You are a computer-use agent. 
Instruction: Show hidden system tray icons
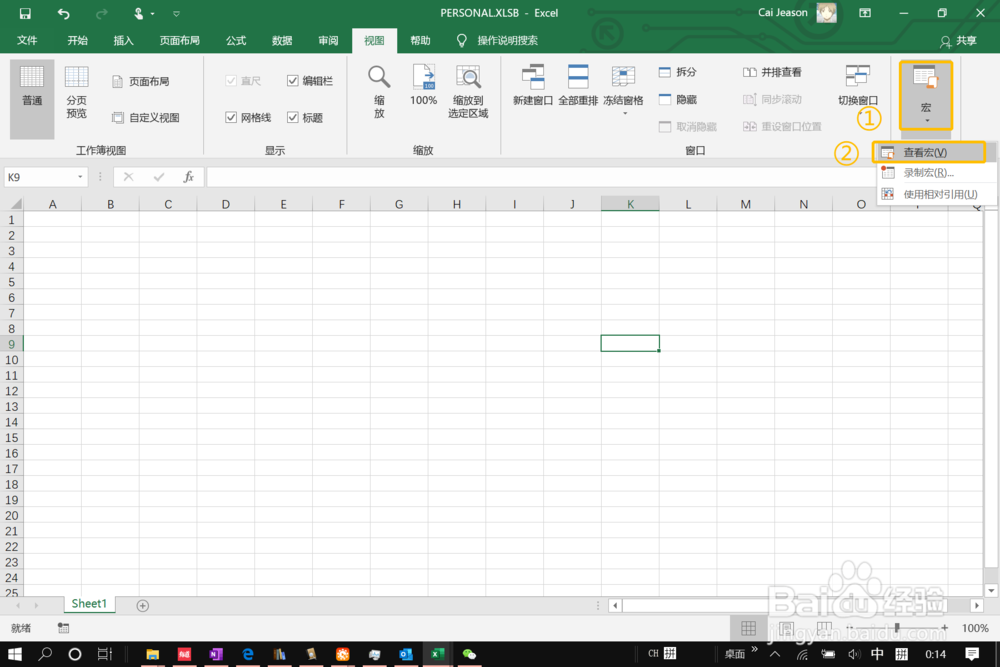click(775, 654)
